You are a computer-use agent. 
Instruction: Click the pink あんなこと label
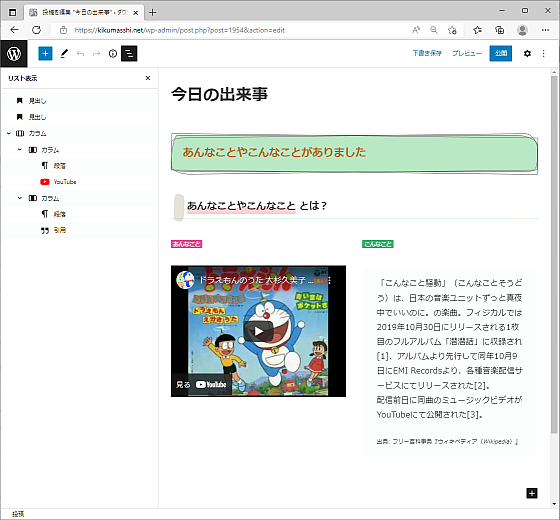pyautogui.click(x=186, y=244)
